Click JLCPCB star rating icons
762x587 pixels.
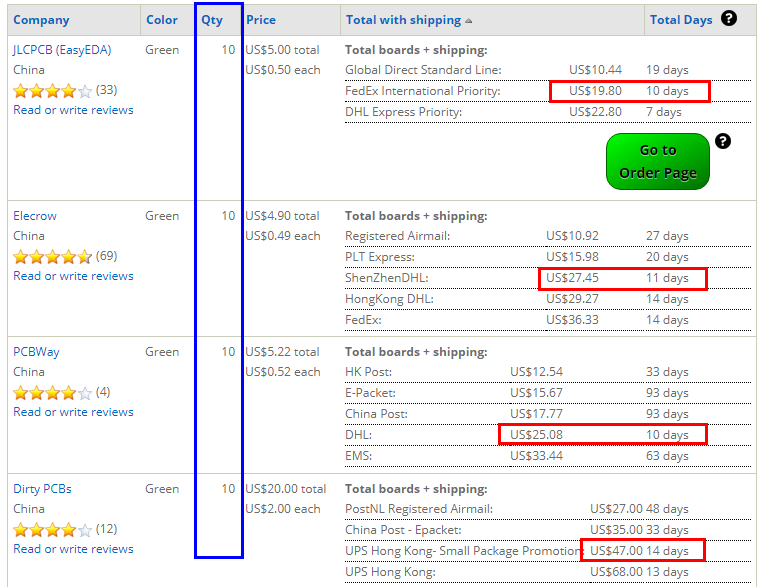point(52,90)
